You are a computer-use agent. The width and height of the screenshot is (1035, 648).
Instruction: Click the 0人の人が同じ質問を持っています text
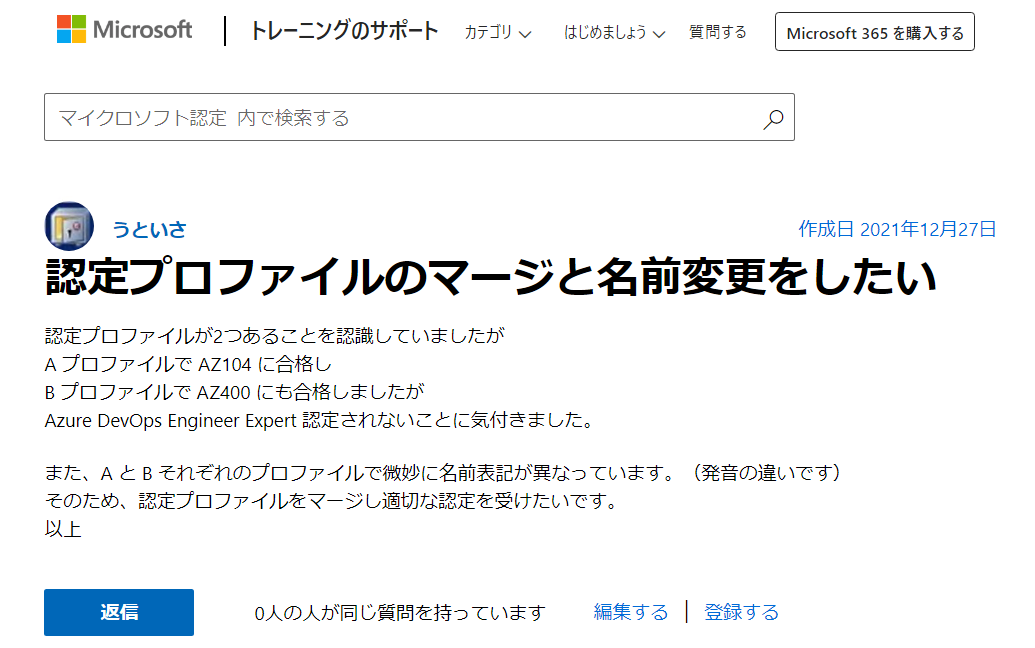point(400,613)
